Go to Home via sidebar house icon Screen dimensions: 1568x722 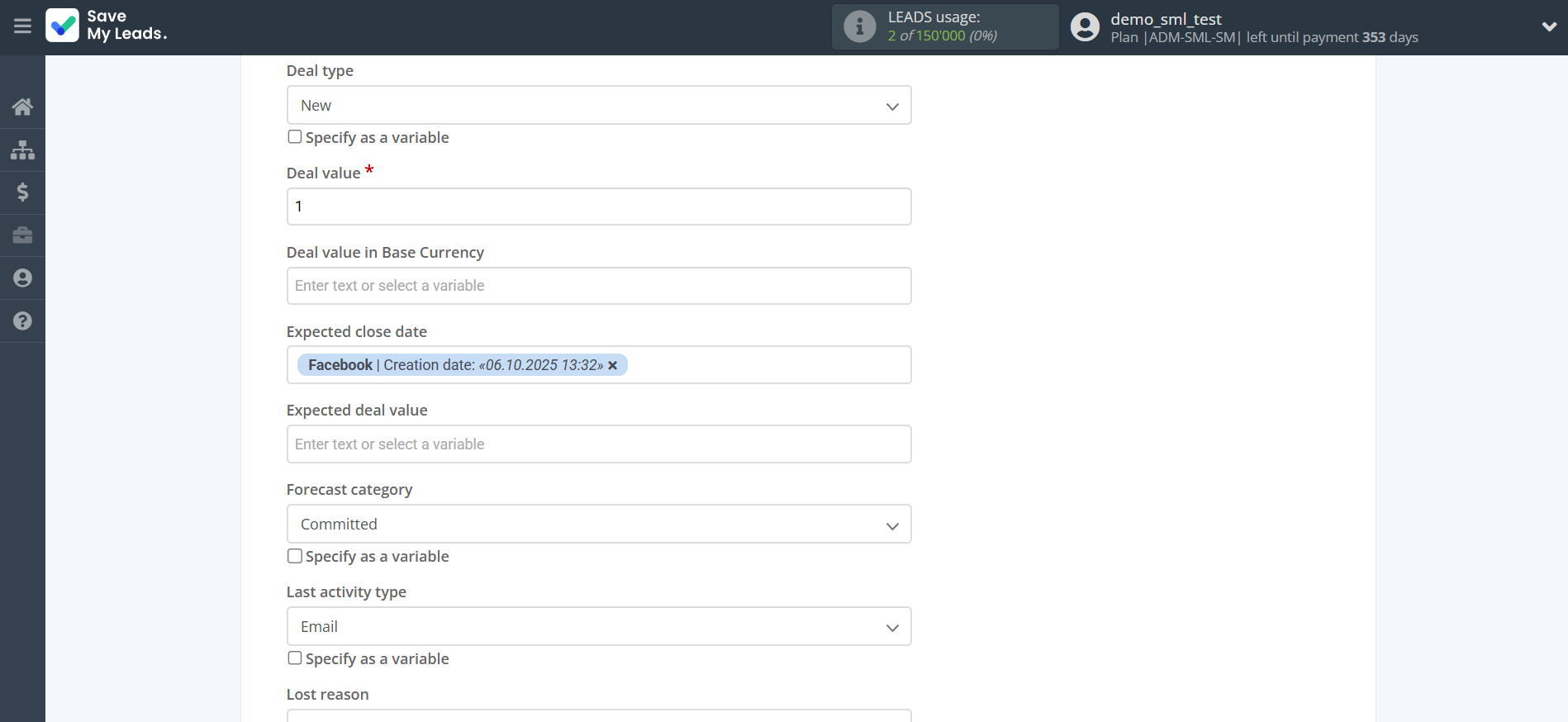coord(22,107)
